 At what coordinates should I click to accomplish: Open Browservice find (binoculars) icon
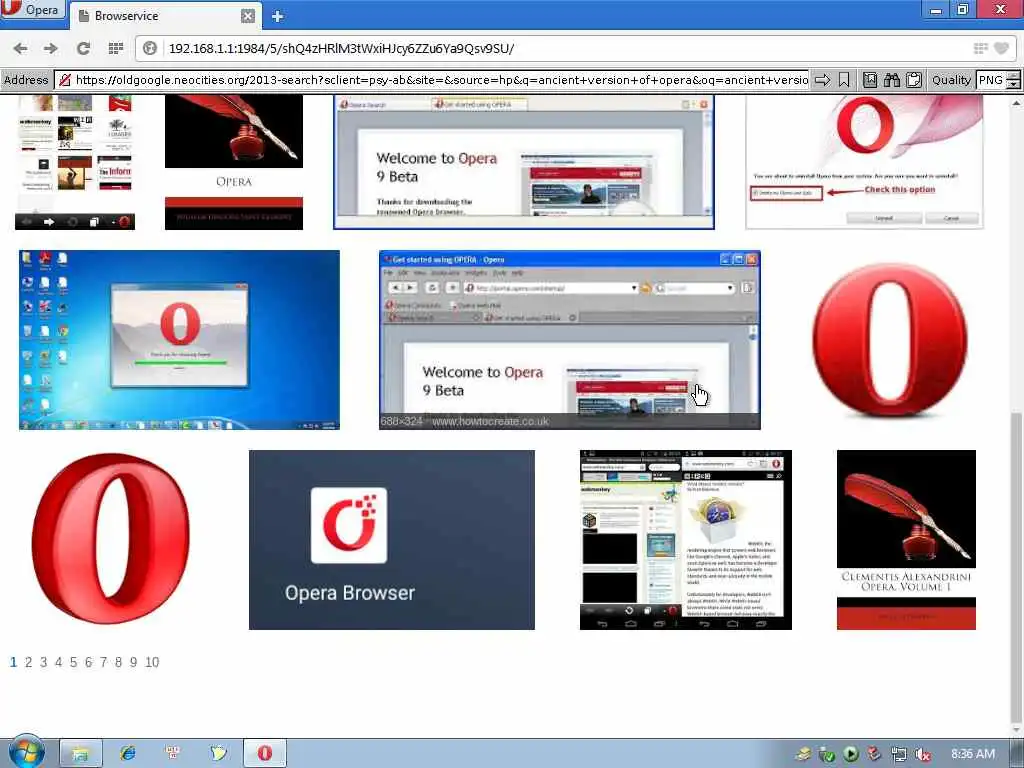(x=891, y=80)
